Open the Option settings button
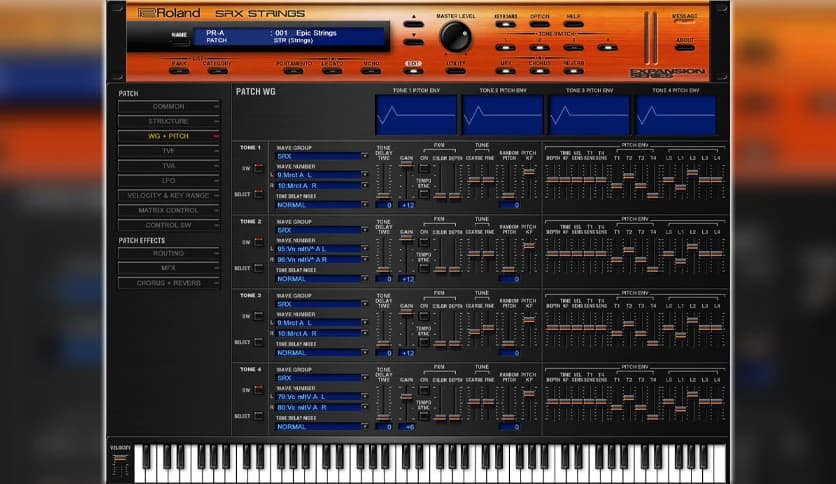The image size is (836, 484). pyautogui.click(x=540, y=24)
